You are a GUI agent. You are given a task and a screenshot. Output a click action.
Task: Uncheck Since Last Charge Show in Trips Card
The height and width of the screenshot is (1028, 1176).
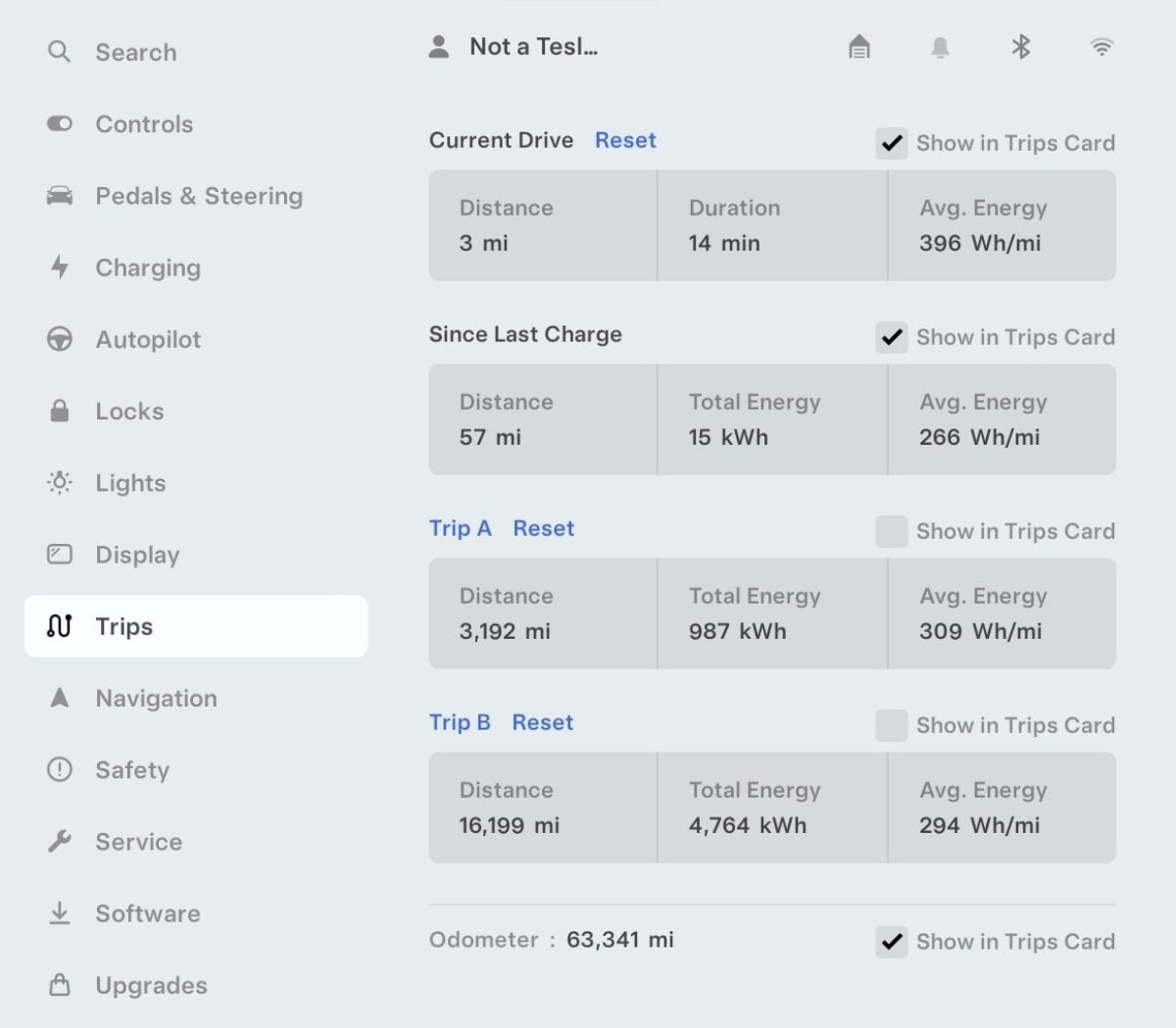[892, 337]
